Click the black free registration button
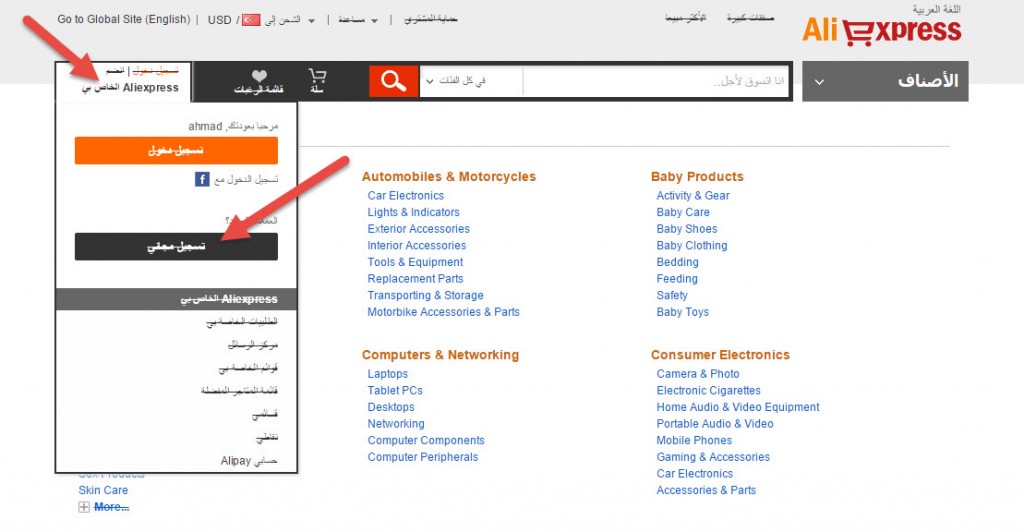The height and width of the screenshot is (532, 1024). [x=176, y=246]
